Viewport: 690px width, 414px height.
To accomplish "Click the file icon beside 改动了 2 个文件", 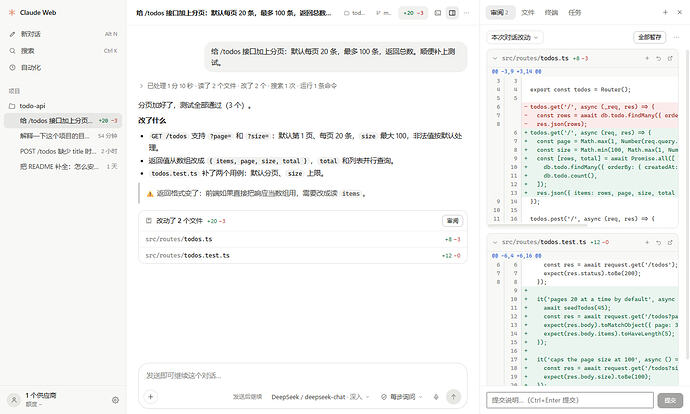I will (x=149, y=220).
